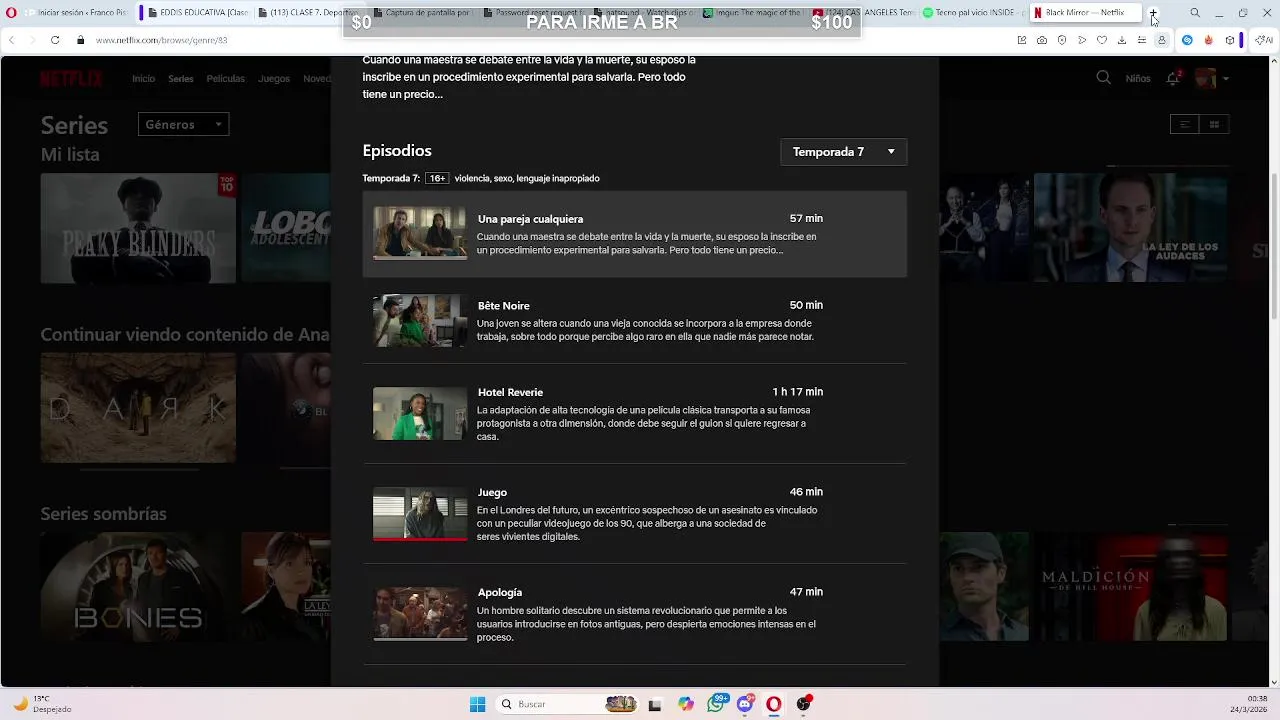The width and height of the screenshot is (1280, 720).
Task: Open 'La ley de los audaces' title card
Action: [1131, 228]
